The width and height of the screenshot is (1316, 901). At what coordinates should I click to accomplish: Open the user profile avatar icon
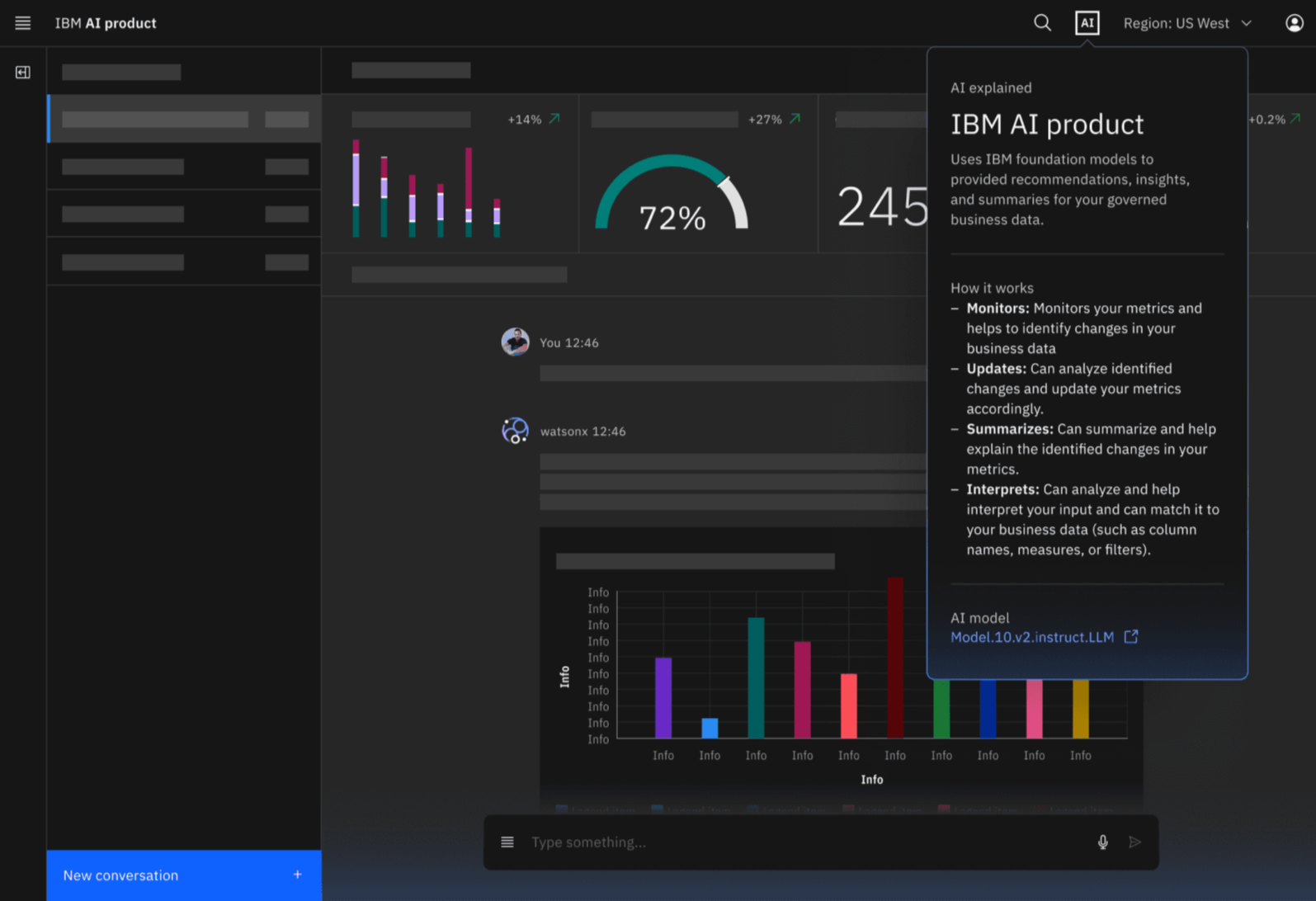tap(1294, 23)
